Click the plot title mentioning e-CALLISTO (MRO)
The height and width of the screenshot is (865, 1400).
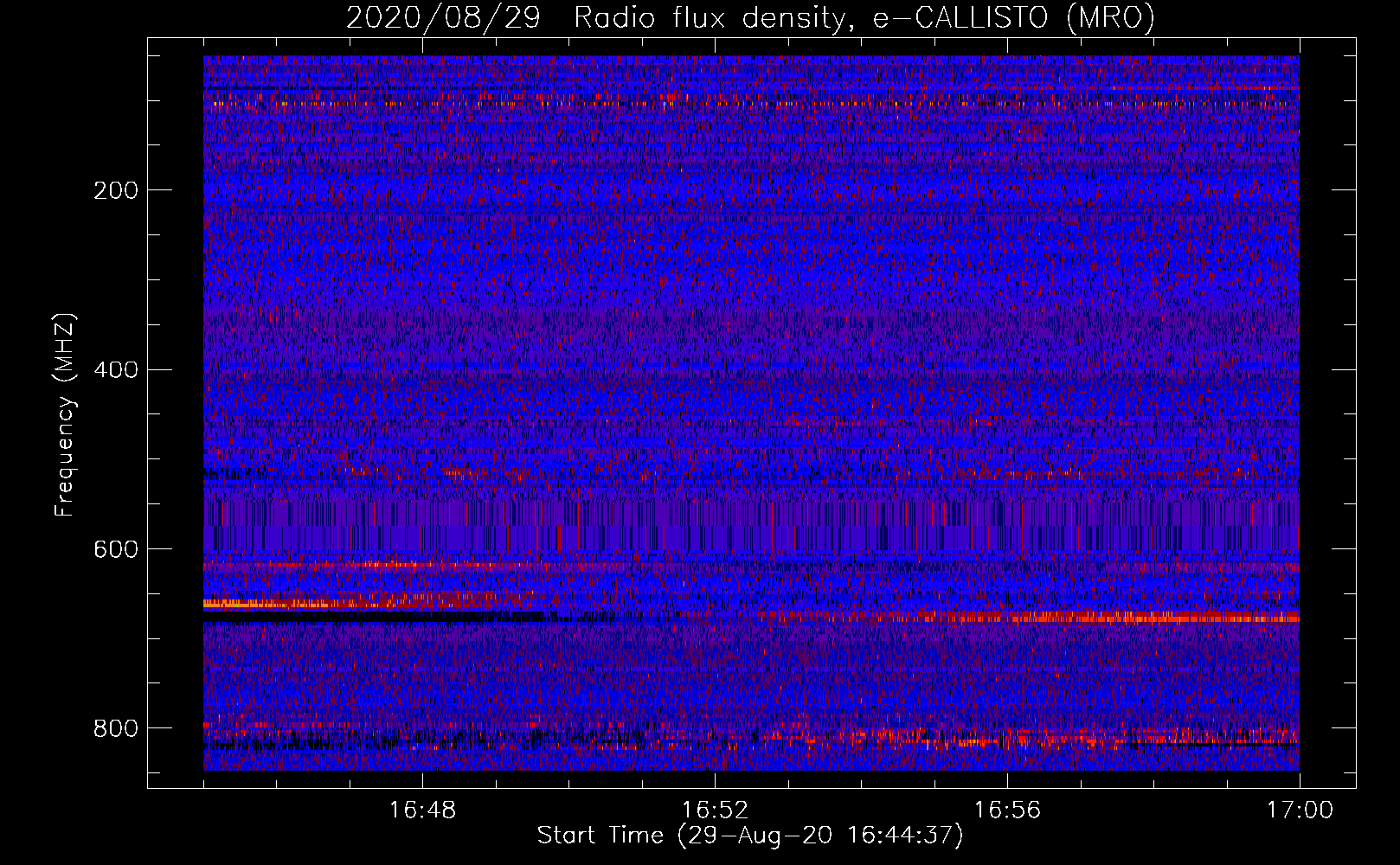750,17
